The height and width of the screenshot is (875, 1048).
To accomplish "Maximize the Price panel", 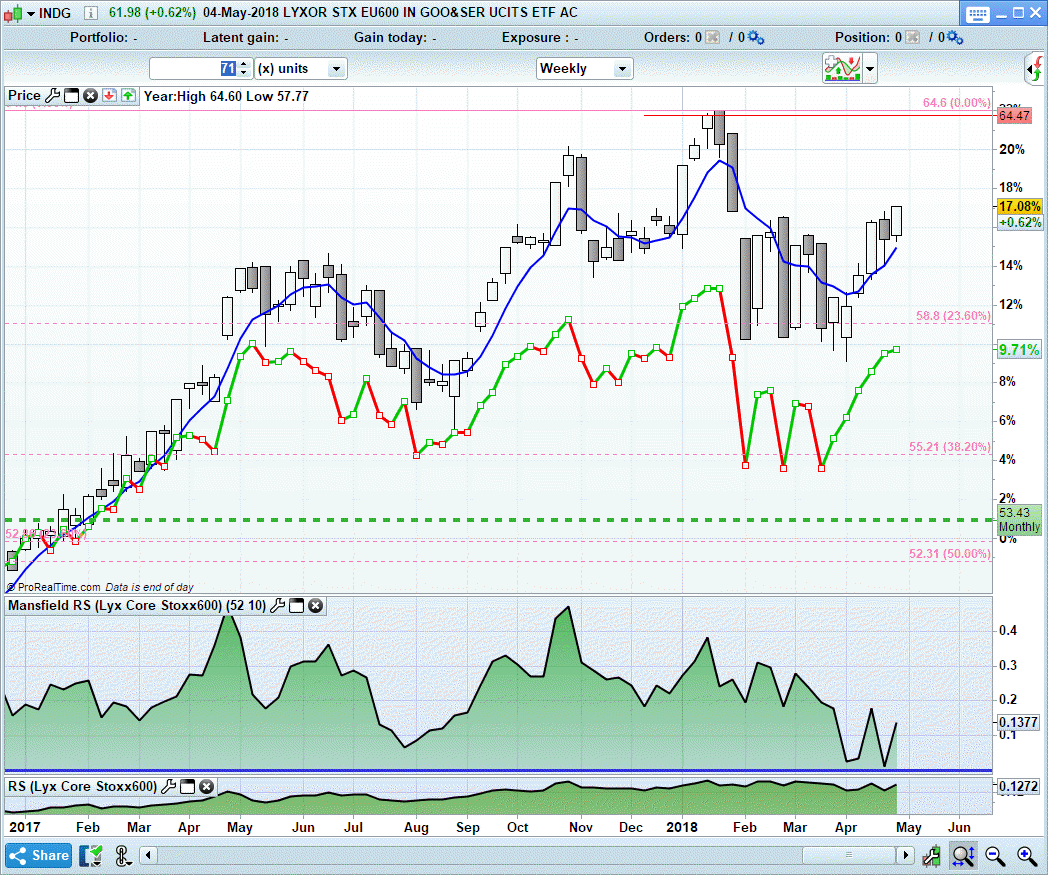I will pyautogui.click(x=72, y=96).
